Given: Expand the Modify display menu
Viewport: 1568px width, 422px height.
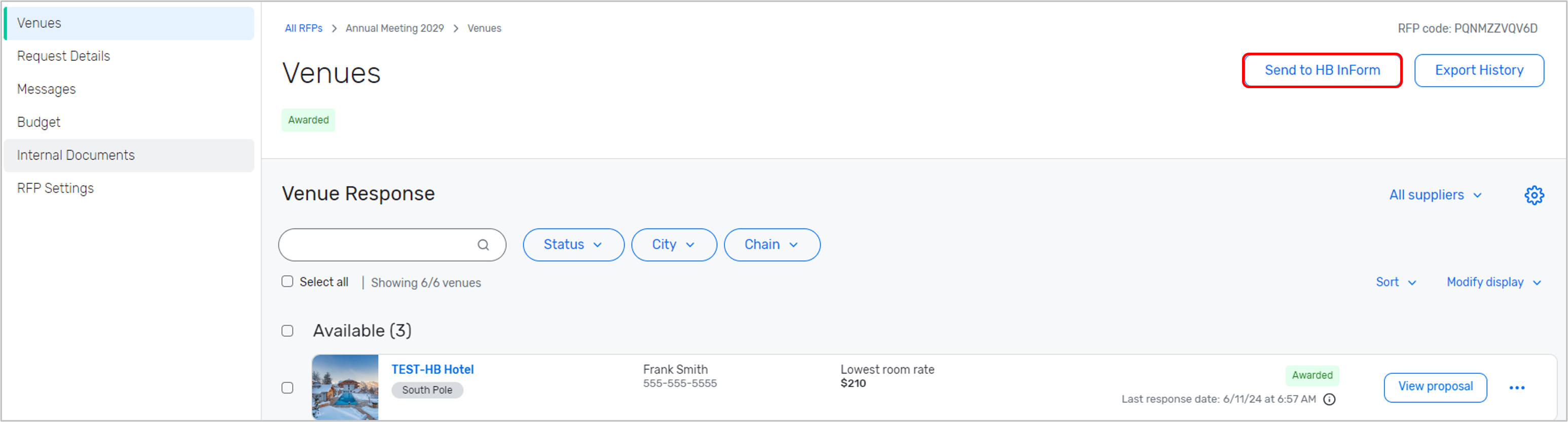Looking at the screenshot, I should 1493,282.
